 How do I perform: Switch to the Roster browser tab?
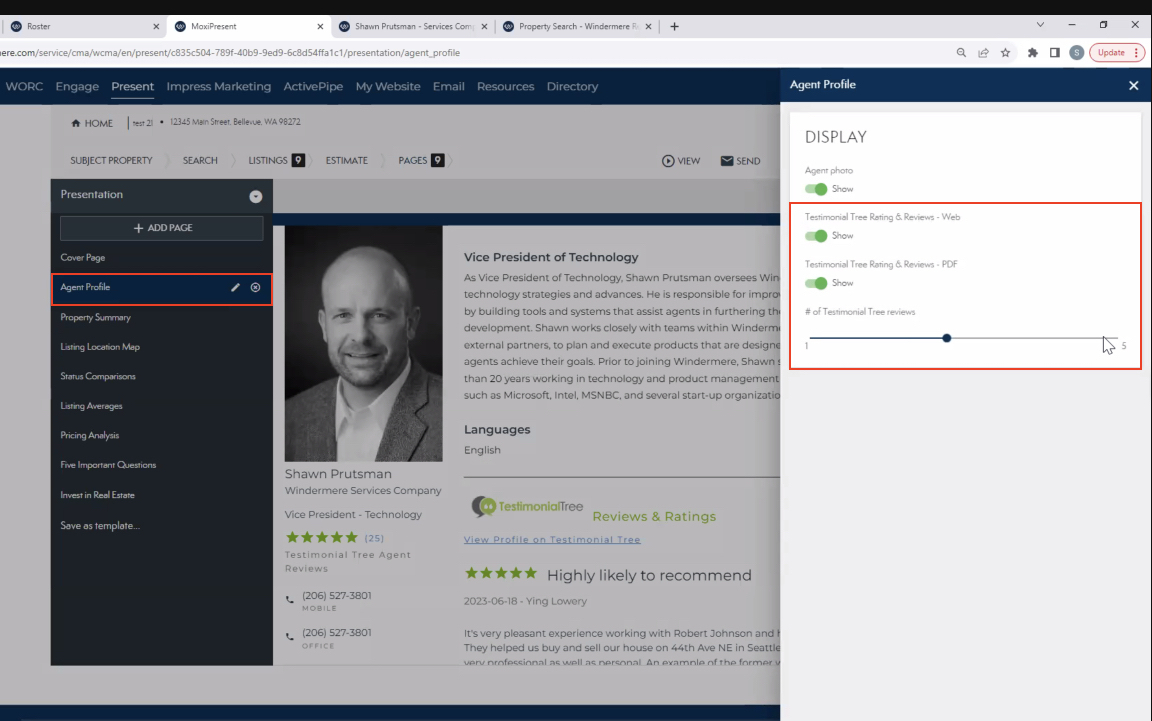click(83, 26)
